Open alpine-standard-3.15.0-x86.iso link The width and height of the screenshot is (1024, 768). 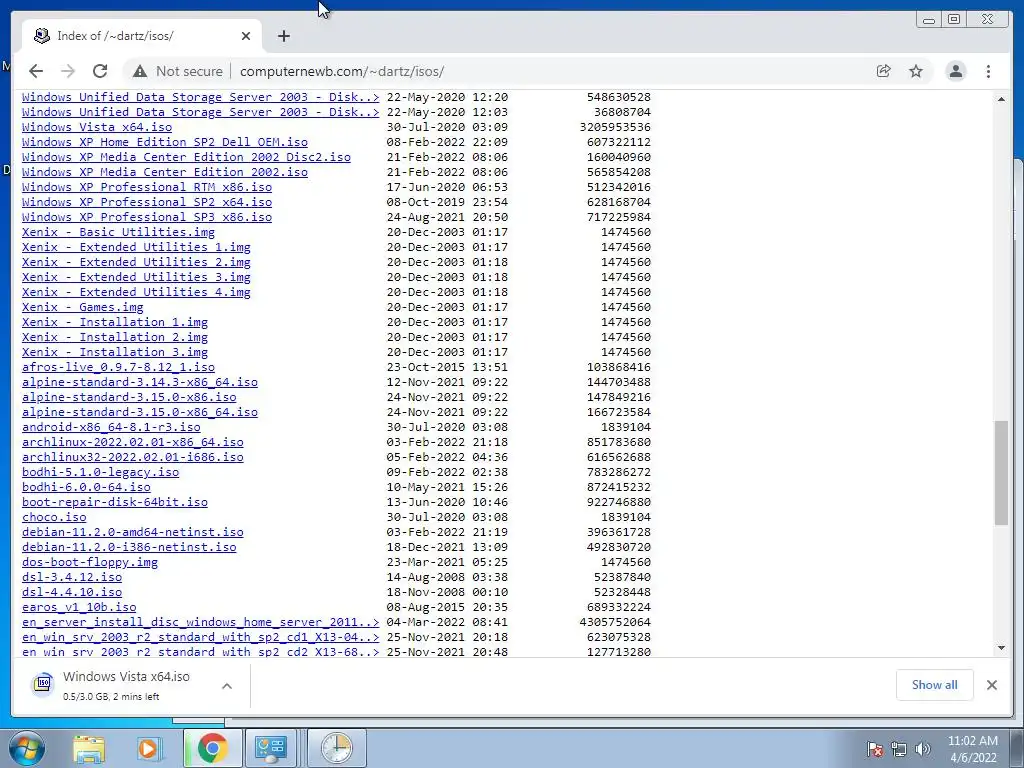coord(129,397)
